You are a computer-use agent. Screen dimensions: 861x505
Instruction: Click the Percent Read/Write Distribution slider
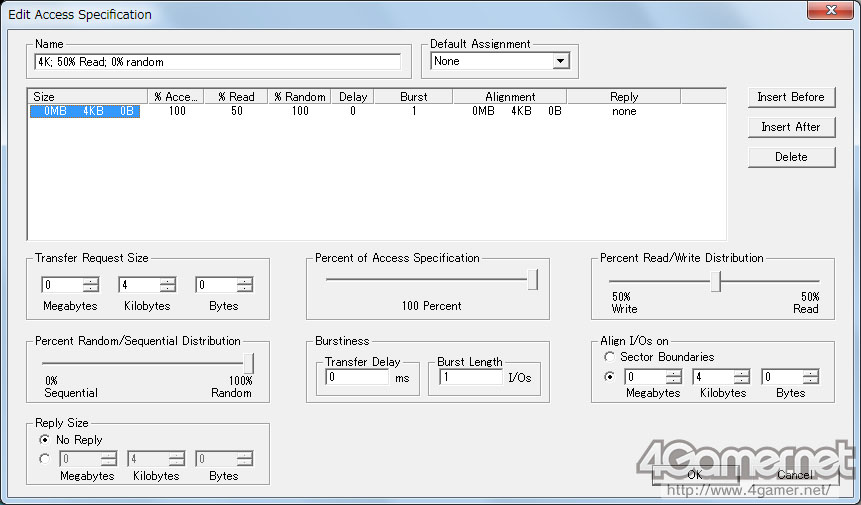click(715, 281)
